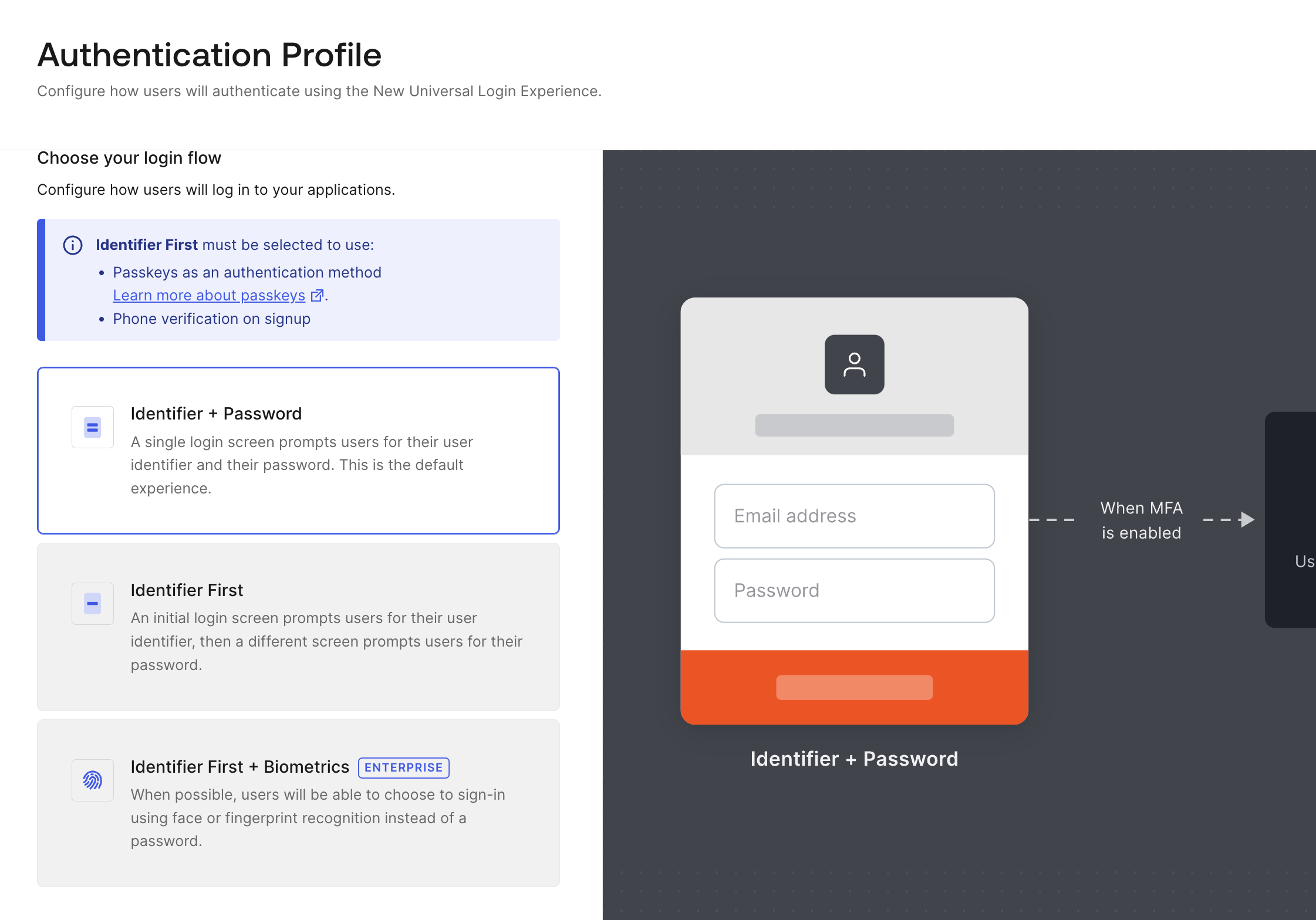Click the partially visible dark MFA card
Viewport: 1316px width, 920px height.
tap(1290, 520)
